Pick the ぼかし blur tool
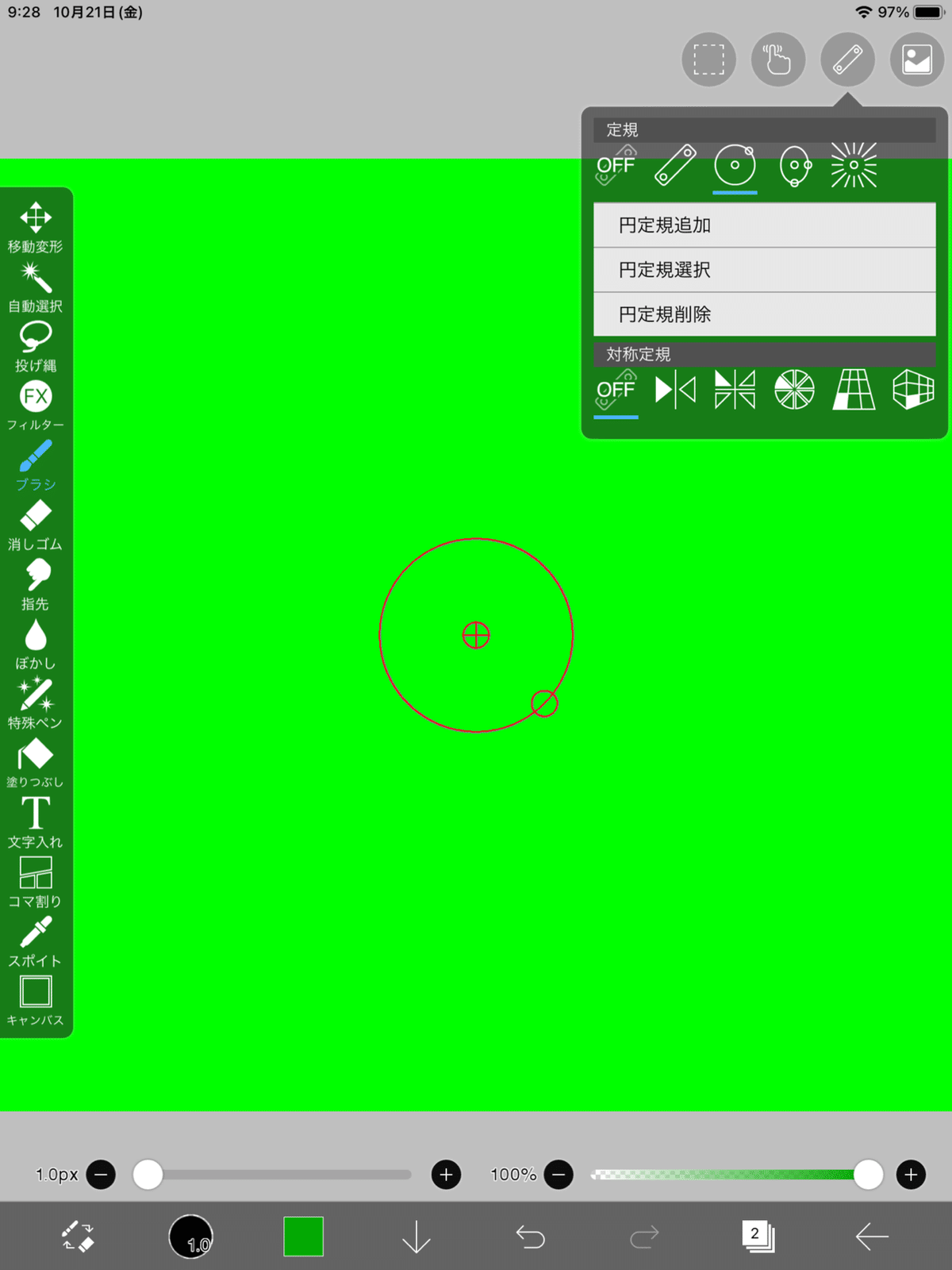The width and height of the screenshot is (952, 1270). (36, 644)
